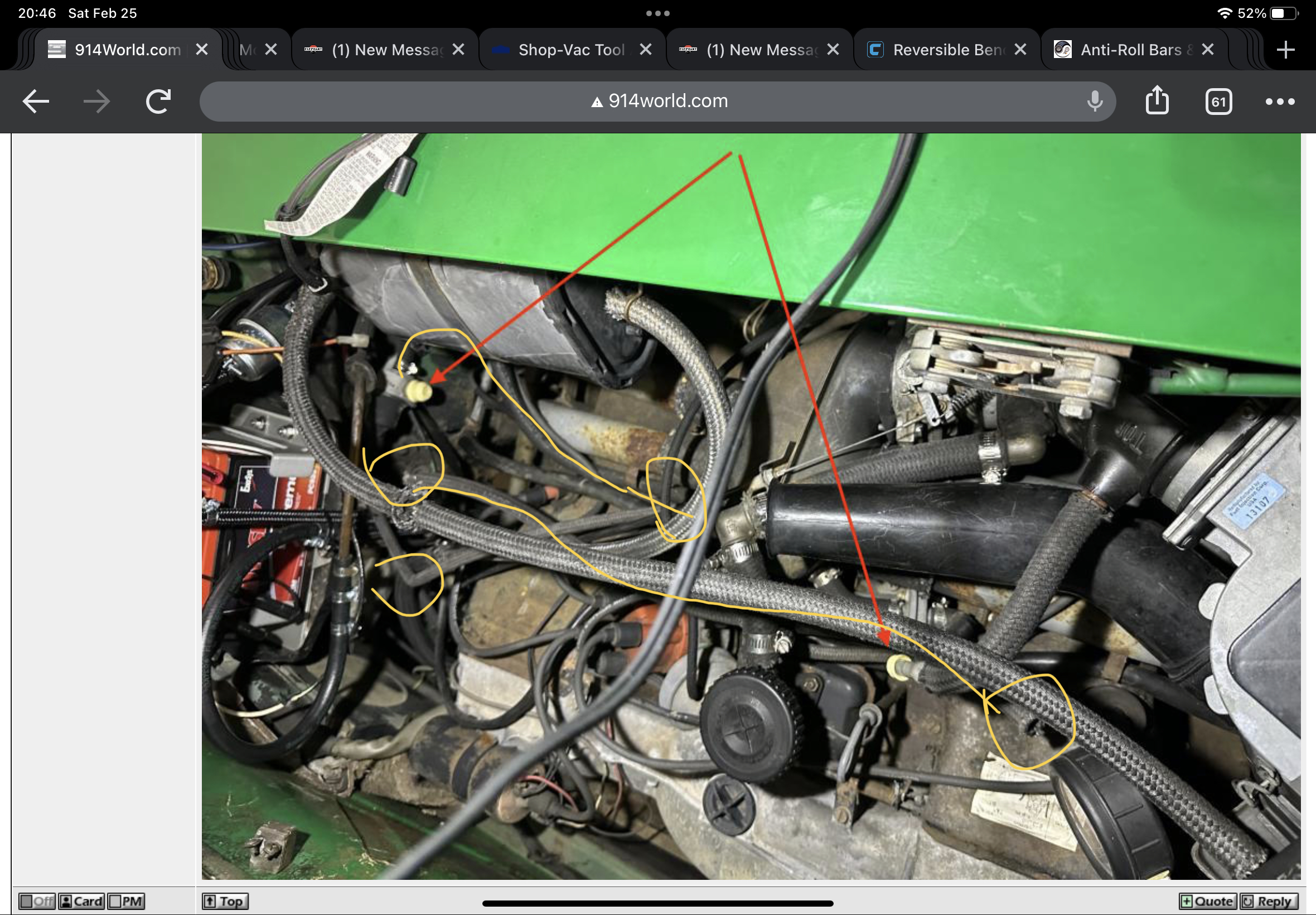Switch to the Shop-Vac Tool tab

tap(570, 50)
